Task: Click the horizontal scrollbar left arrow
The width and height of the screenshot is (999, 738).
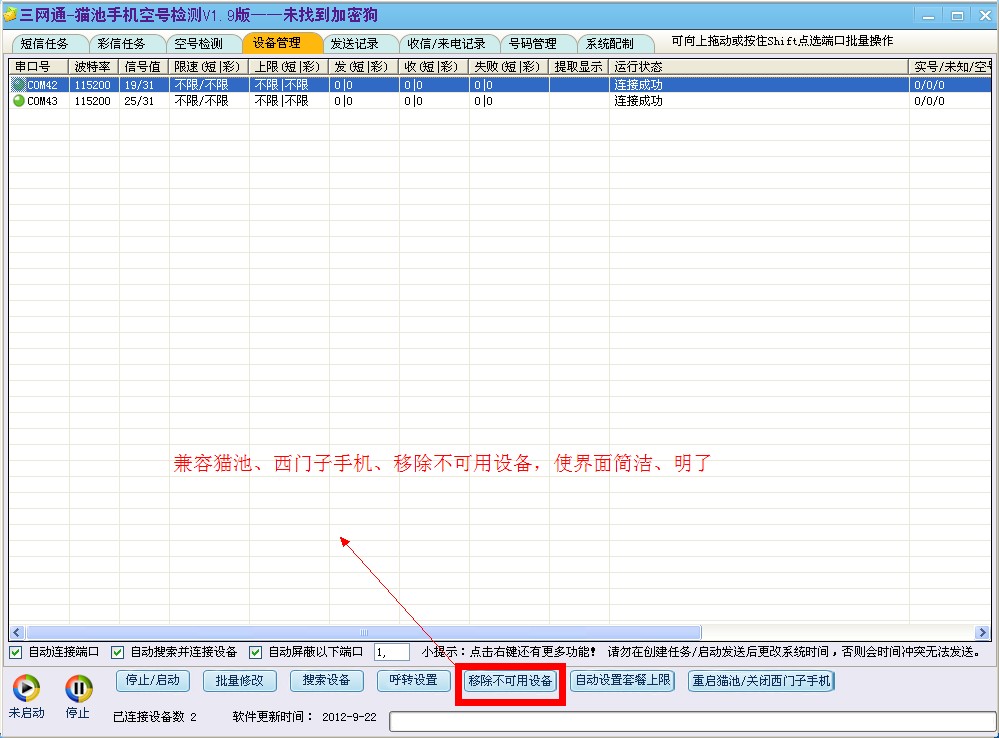Action: (x=17, y=633)
